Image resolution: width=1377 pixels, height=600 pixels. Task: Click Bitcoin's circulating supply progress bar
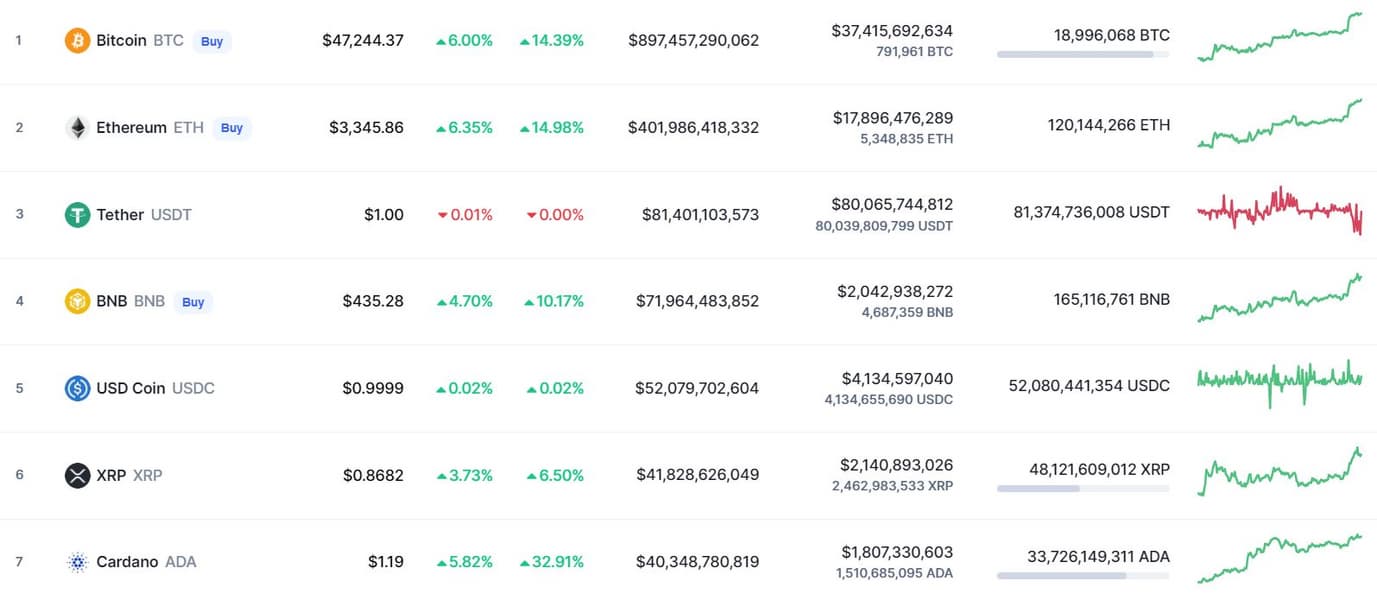(1082, 54)
